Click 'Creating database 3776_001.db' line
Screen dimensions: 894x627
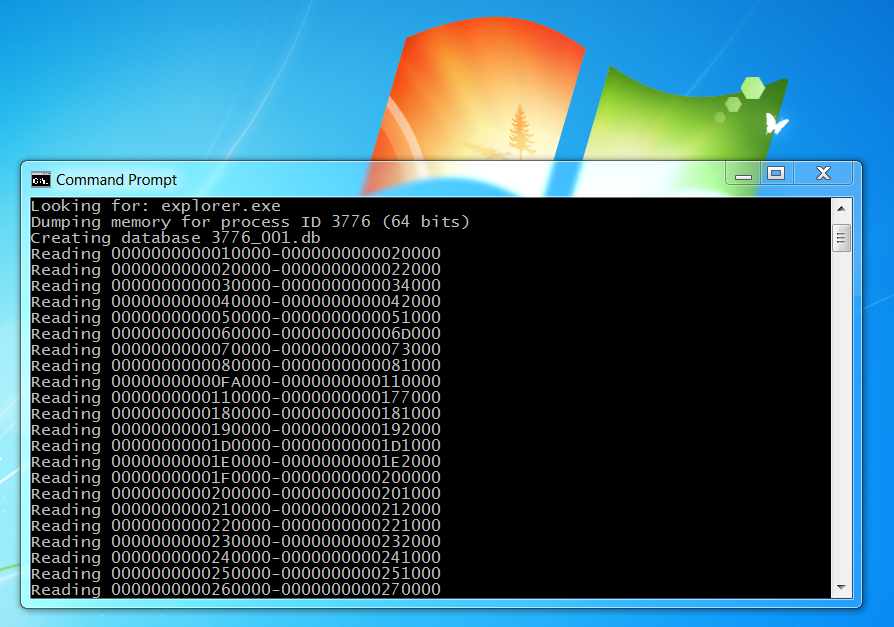coord(176,238)
